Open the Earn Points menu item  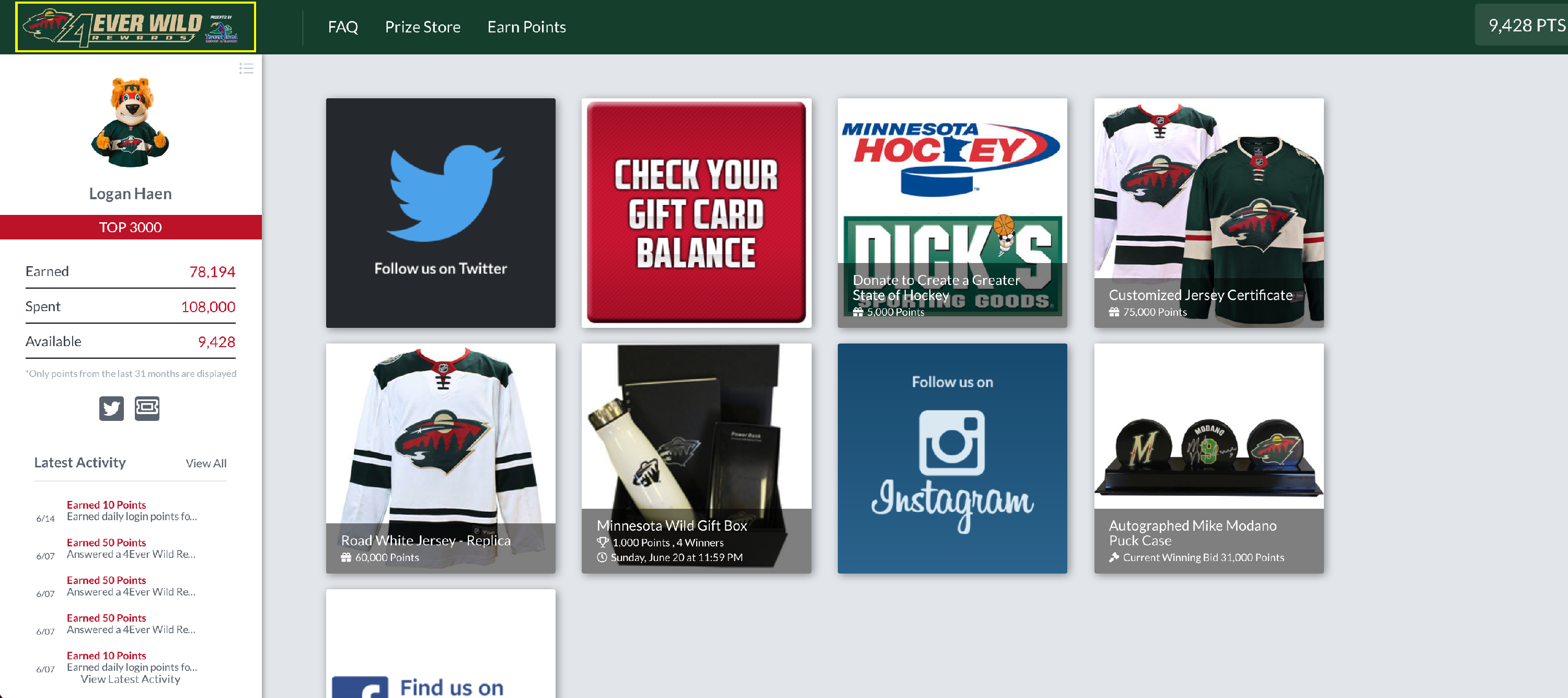coord(526,27)
